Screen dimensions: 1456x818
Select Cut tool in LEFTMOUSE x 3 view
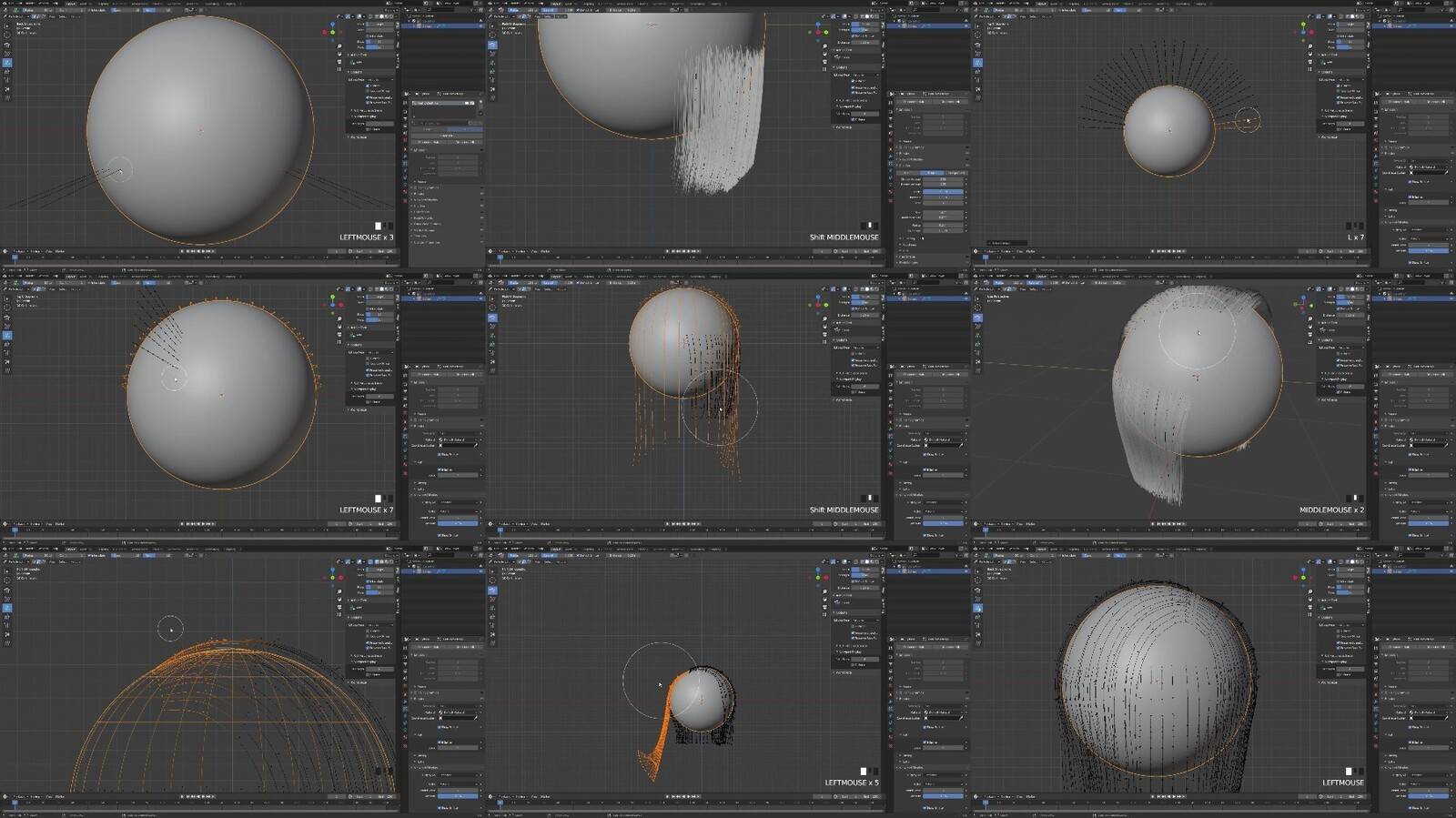pos(6,89)
